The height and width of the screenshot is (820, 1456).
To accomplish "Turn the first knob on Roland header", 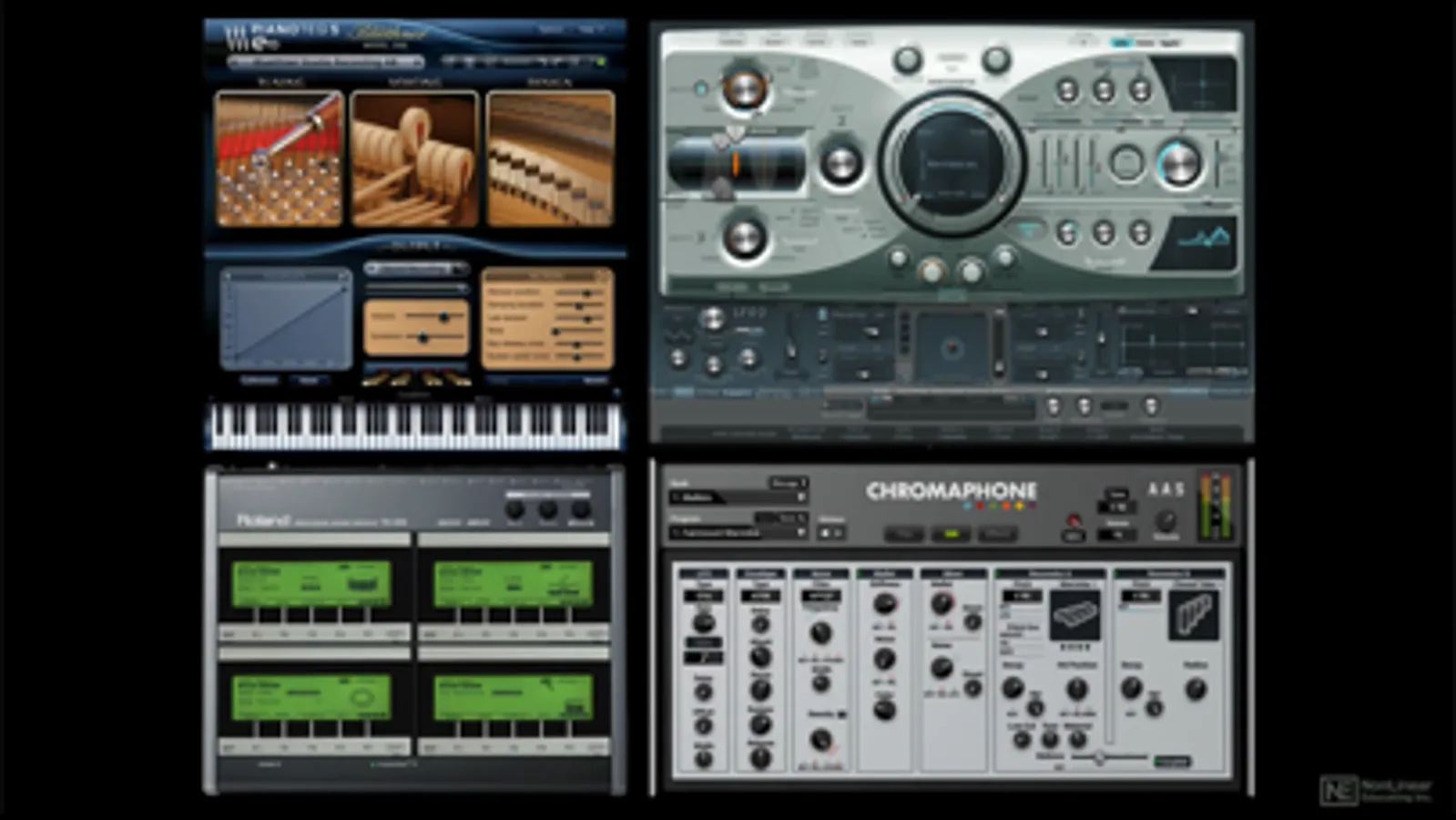I will [514, 509].
